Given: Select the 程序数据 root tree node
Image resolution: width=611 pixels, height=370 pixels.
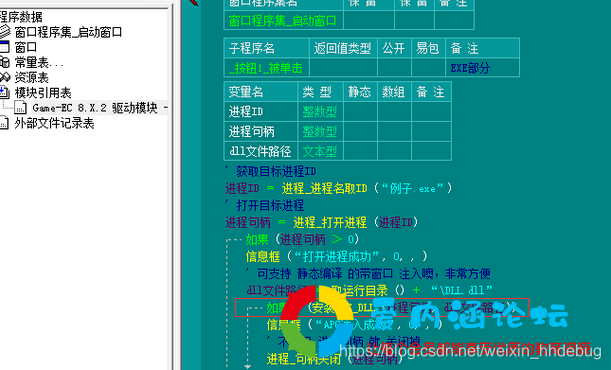Looking at the screenshot, I should pos(21,17).
